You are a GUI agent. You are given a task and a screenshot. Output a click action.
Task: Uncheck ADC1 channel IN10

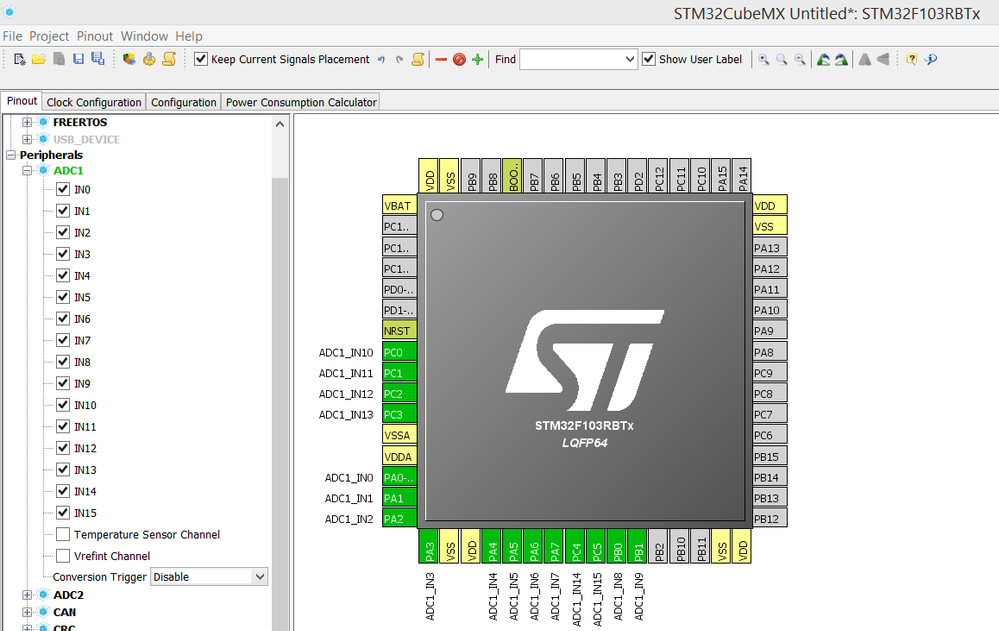pyautogui.click(x=63, y=405)
